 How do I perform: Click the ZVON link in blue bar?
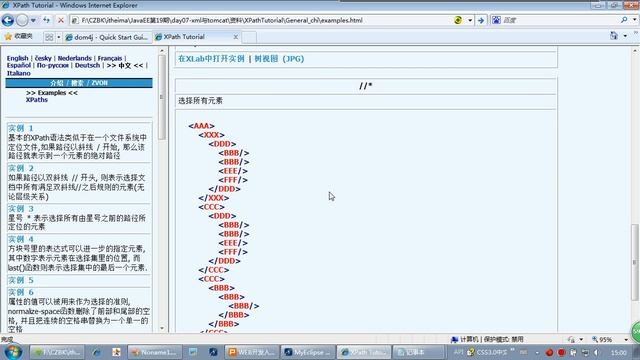click(100, 83)
